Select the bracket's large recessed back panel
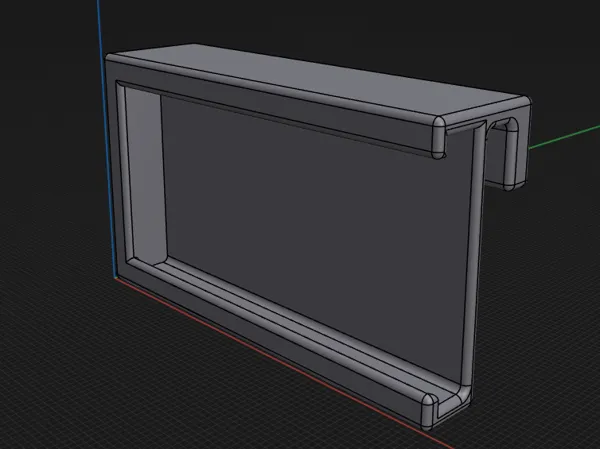This screenshot has width=600, height=449. pos(314,237)
